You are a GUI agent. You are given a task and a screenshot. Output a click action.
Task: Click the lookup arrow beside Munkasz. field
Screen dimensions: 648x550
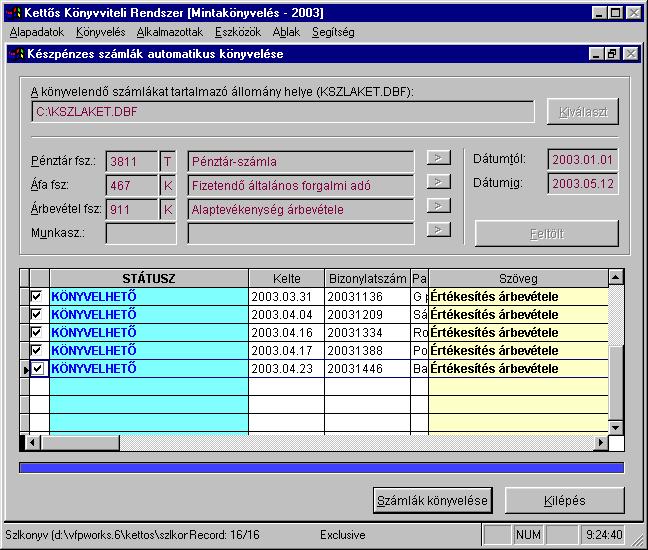[438, 230]
